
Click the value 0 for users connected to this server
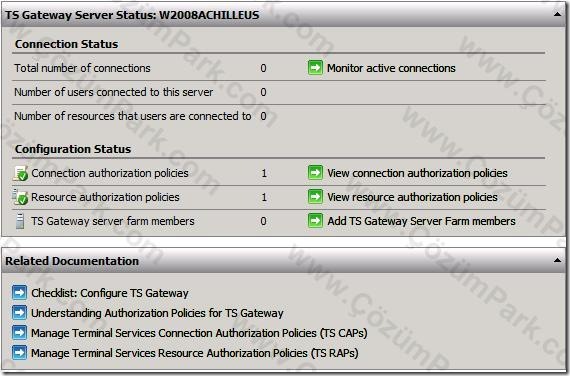(x=263, y=92)
